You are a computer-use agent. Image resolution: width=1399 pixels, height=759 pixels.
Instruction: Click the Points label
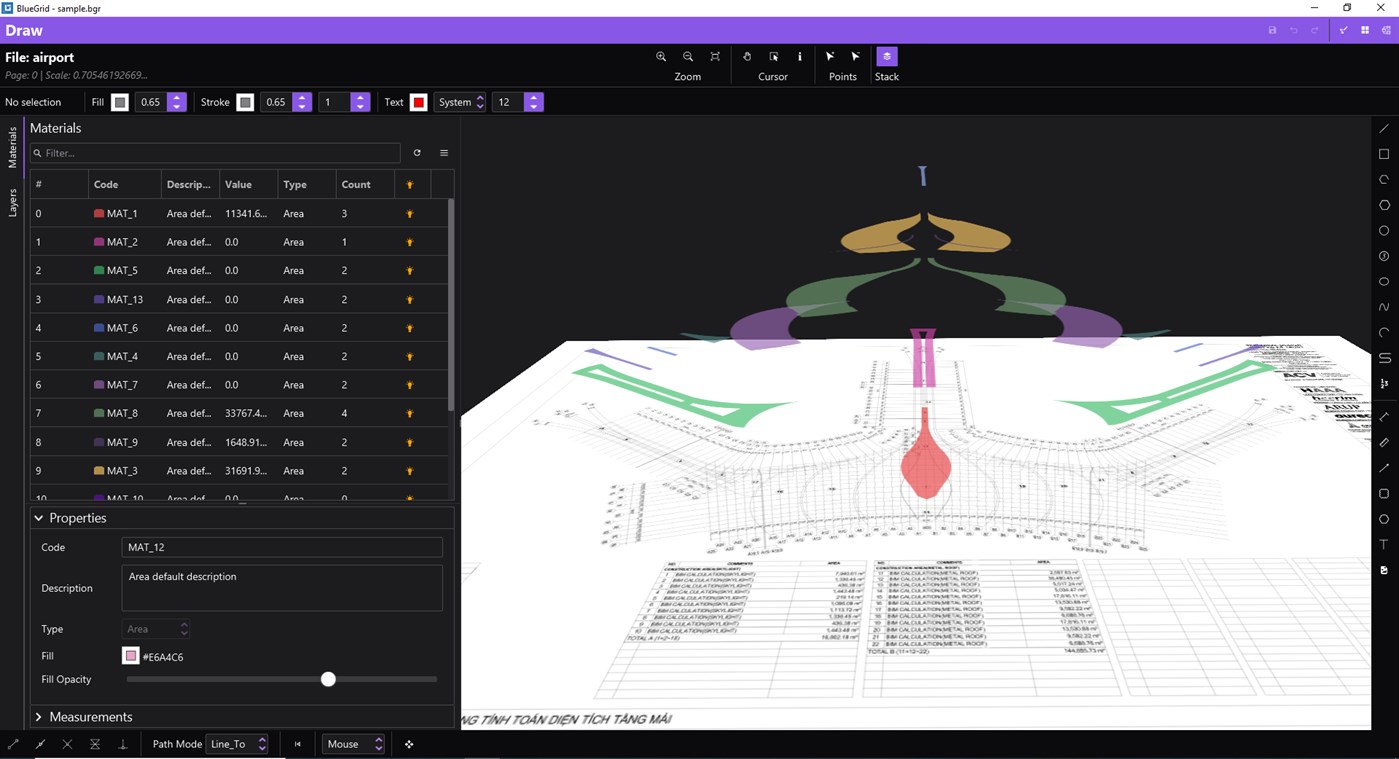[x=843, y=77]
